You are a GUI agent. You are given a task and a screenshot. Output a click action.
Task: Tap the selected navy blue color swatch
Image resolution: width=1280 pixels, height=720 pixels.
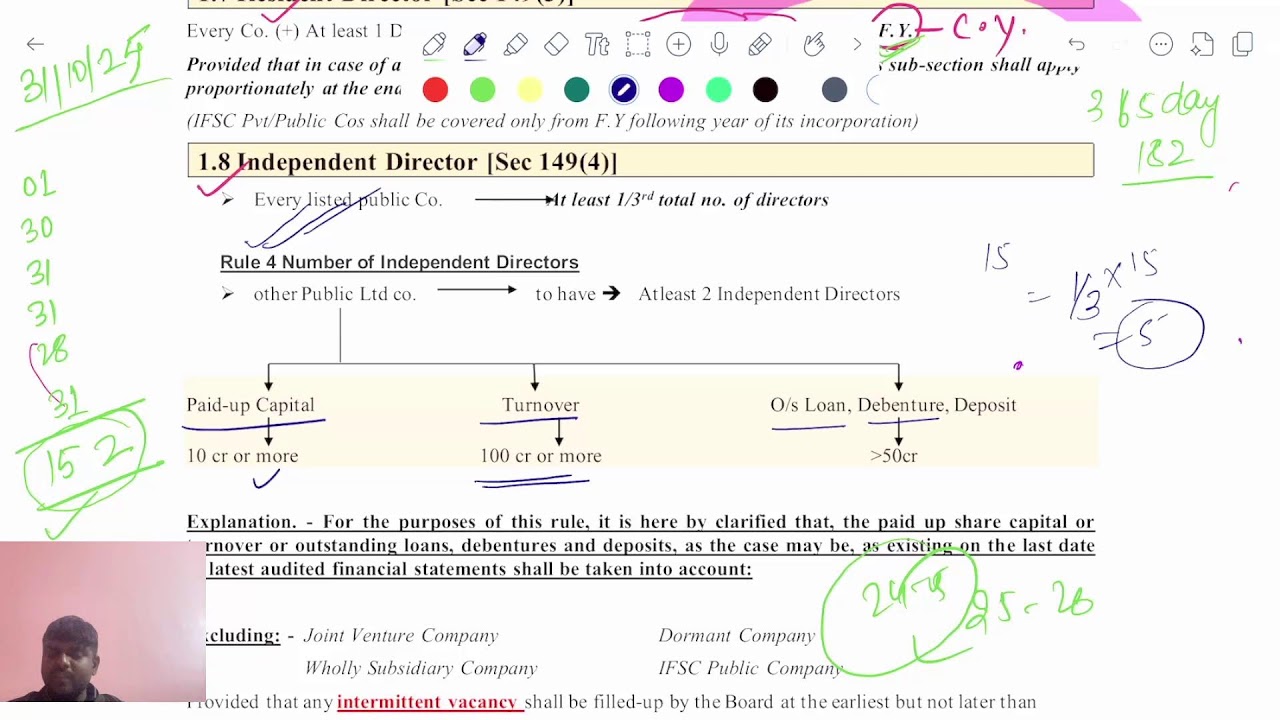coord(624,90)
